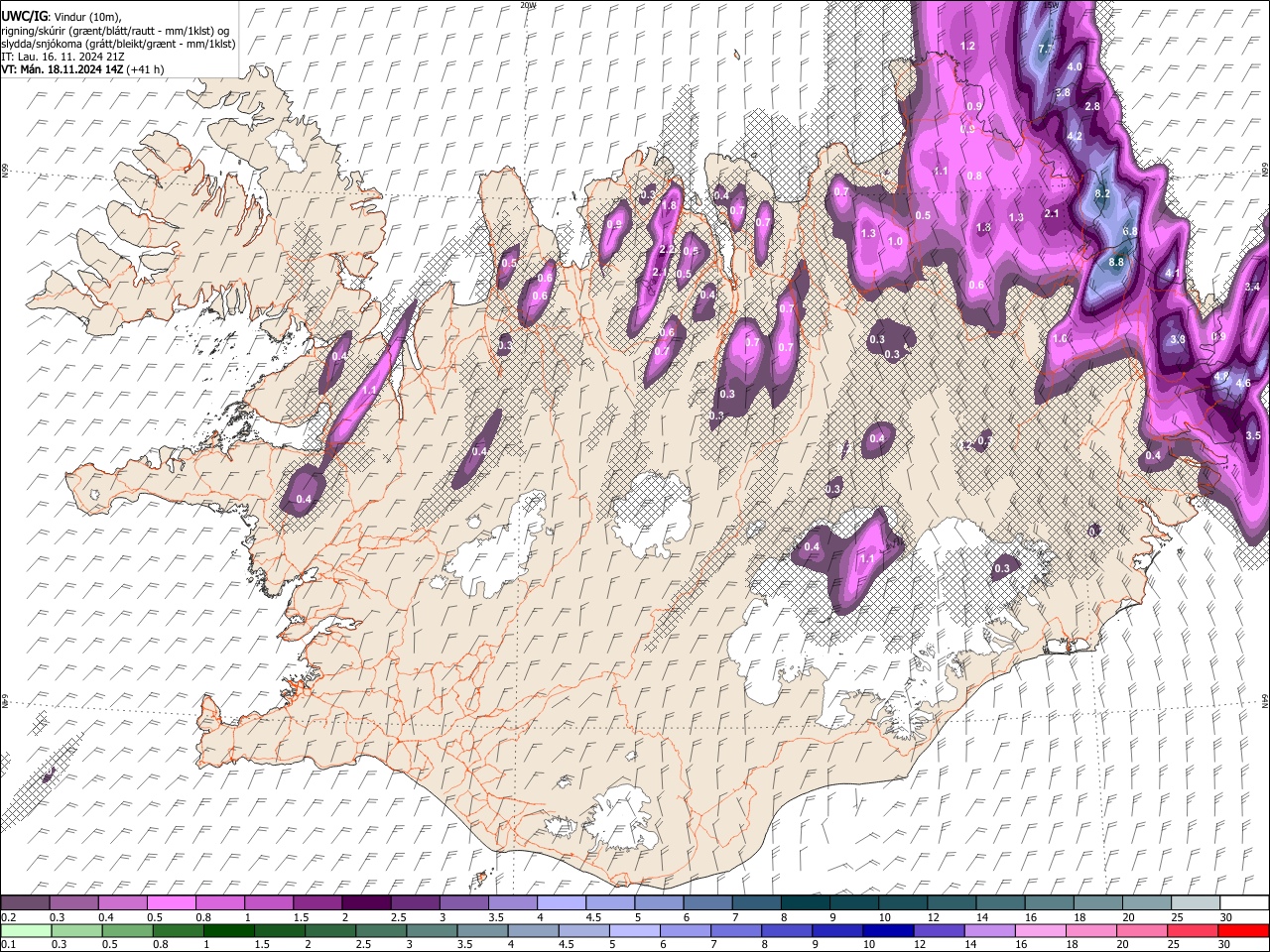Click the 8.2 precipitation value on the map
This screenshot has width=1270, height=952.
[1101, 193]
